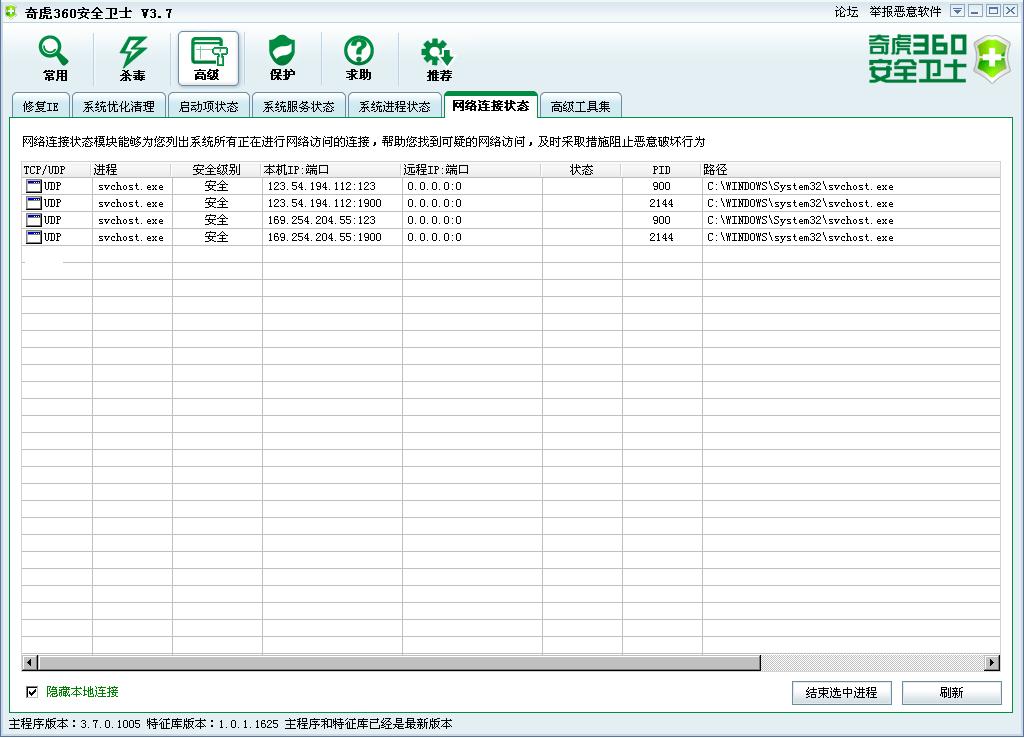Image resolution: width=1024 pixels, height=738 pixels.
Task: Toggle the 隐藏本地连接 checkbox
Action: (x=31, y=692)
